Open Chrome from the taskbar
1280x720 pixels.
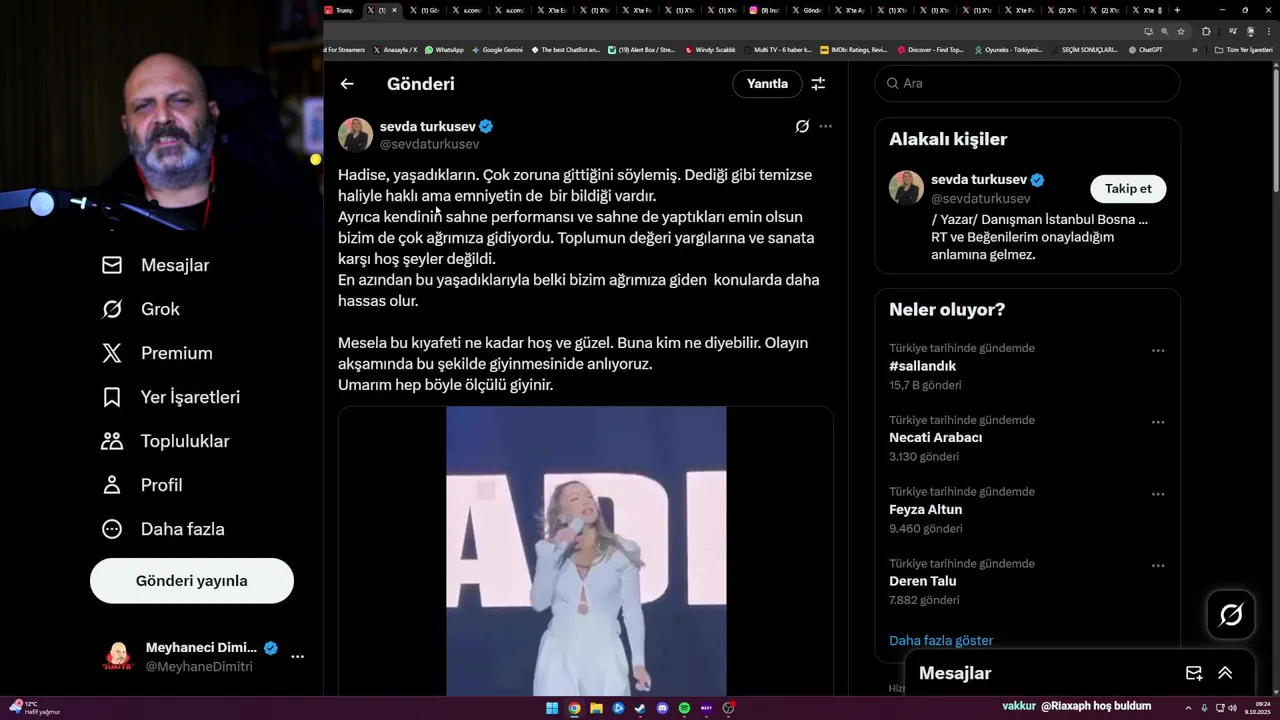[574, 708]
